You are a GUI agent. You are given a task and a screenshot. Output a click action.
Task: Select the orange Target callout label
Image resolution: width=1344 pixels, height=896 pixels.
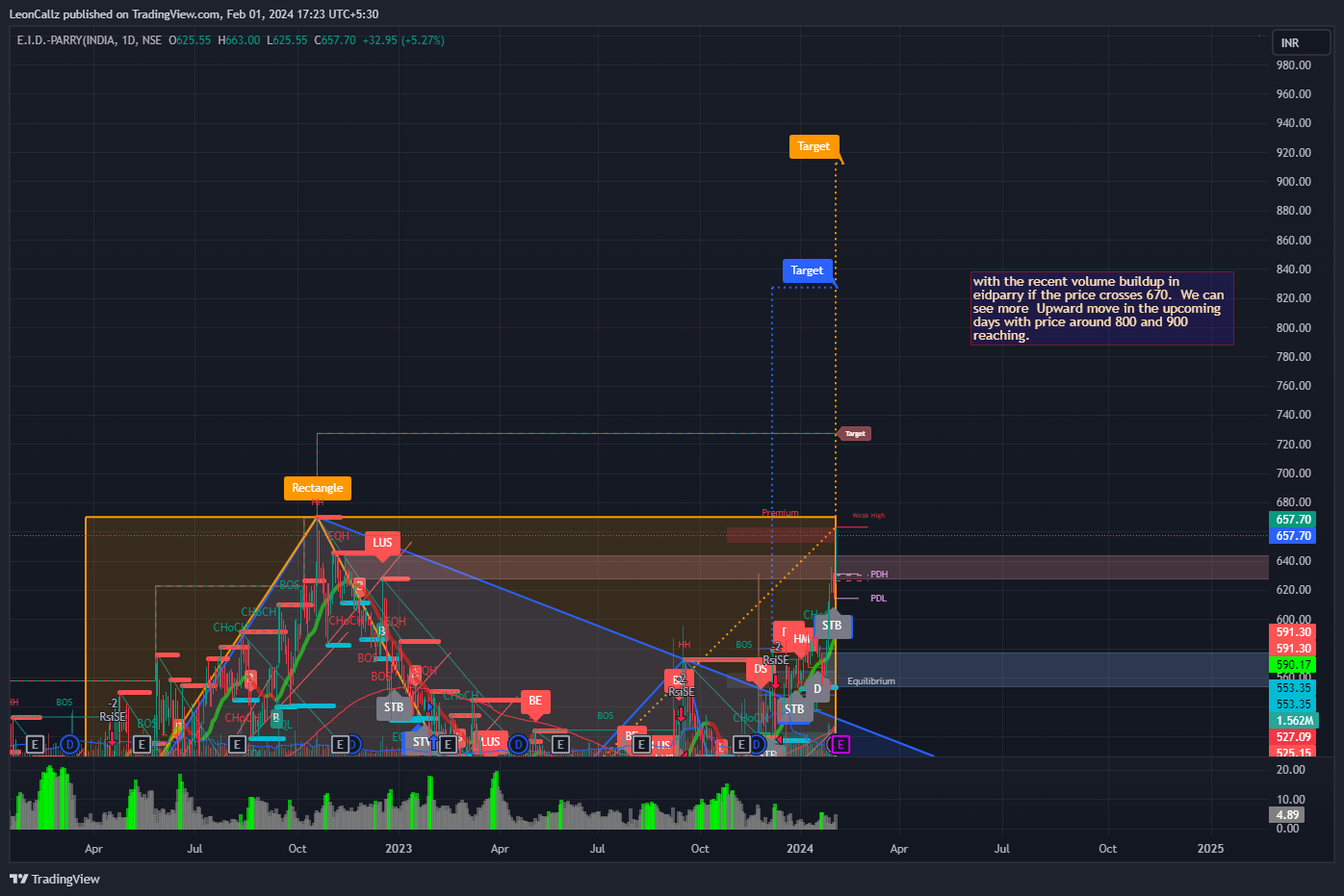[x=814, y=146]
